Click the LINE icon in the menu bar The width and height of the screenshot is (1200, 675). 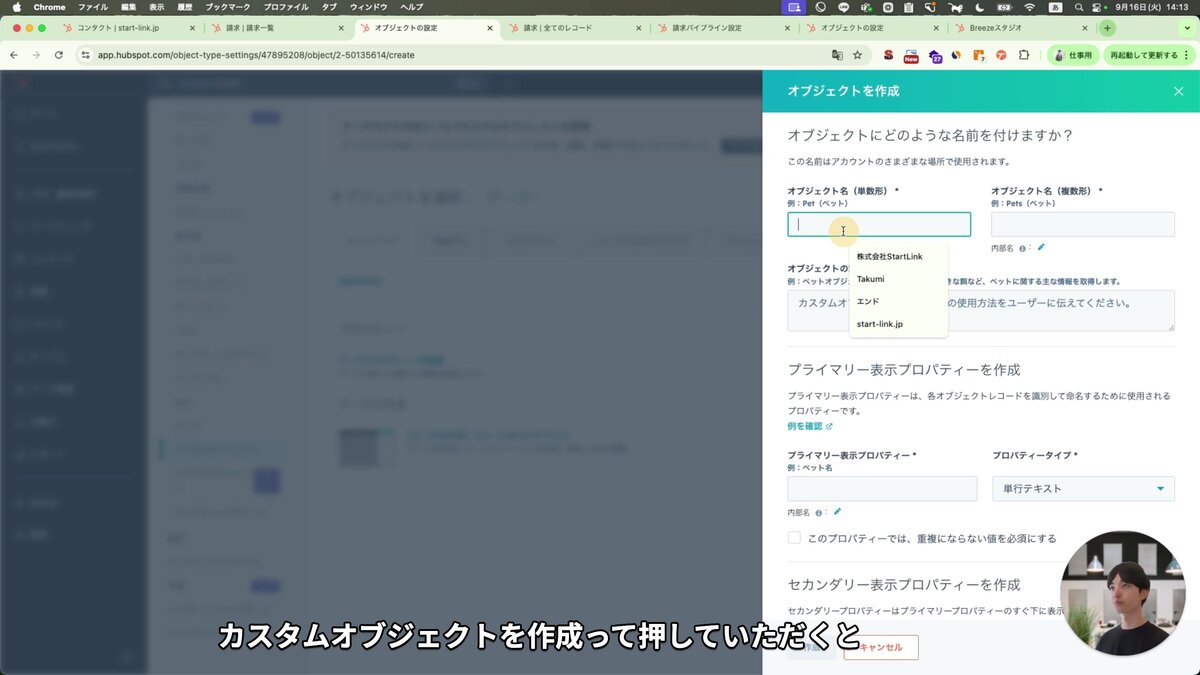point(844,7)
